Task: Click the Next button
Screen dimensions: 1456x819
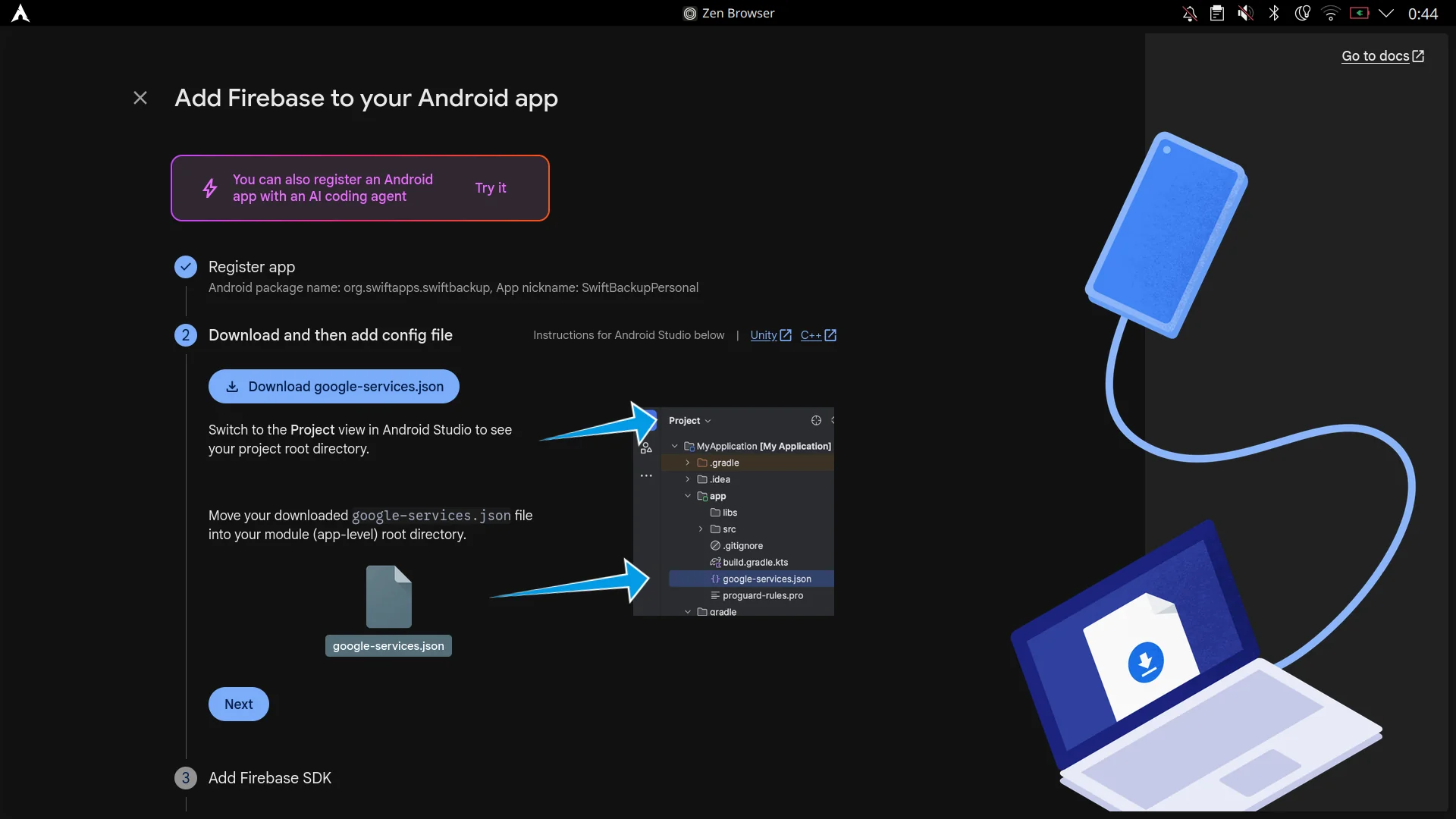Action: 239,704
